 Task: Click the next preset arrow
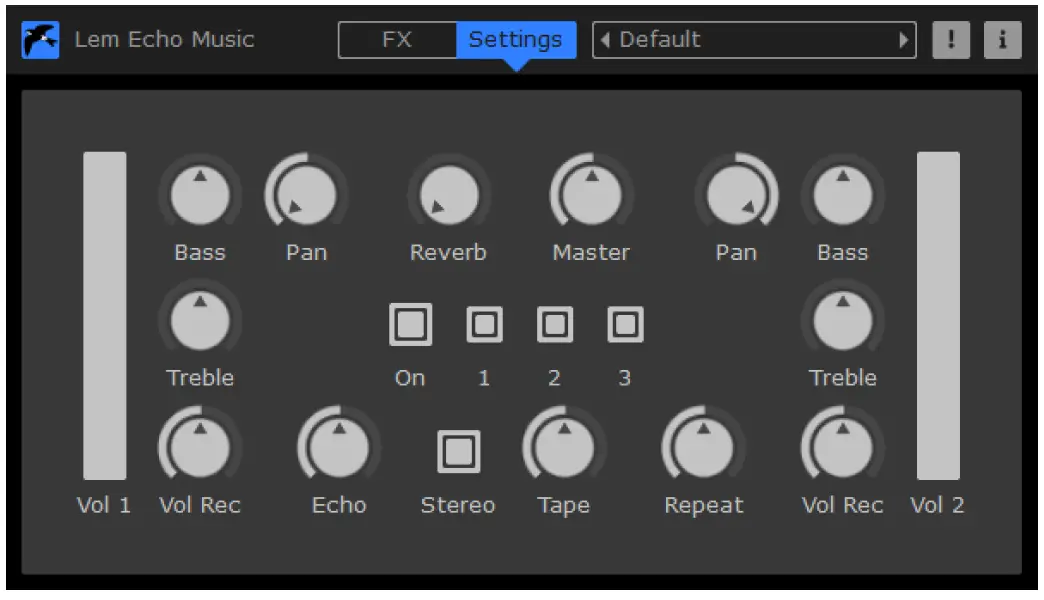(905, 40)
